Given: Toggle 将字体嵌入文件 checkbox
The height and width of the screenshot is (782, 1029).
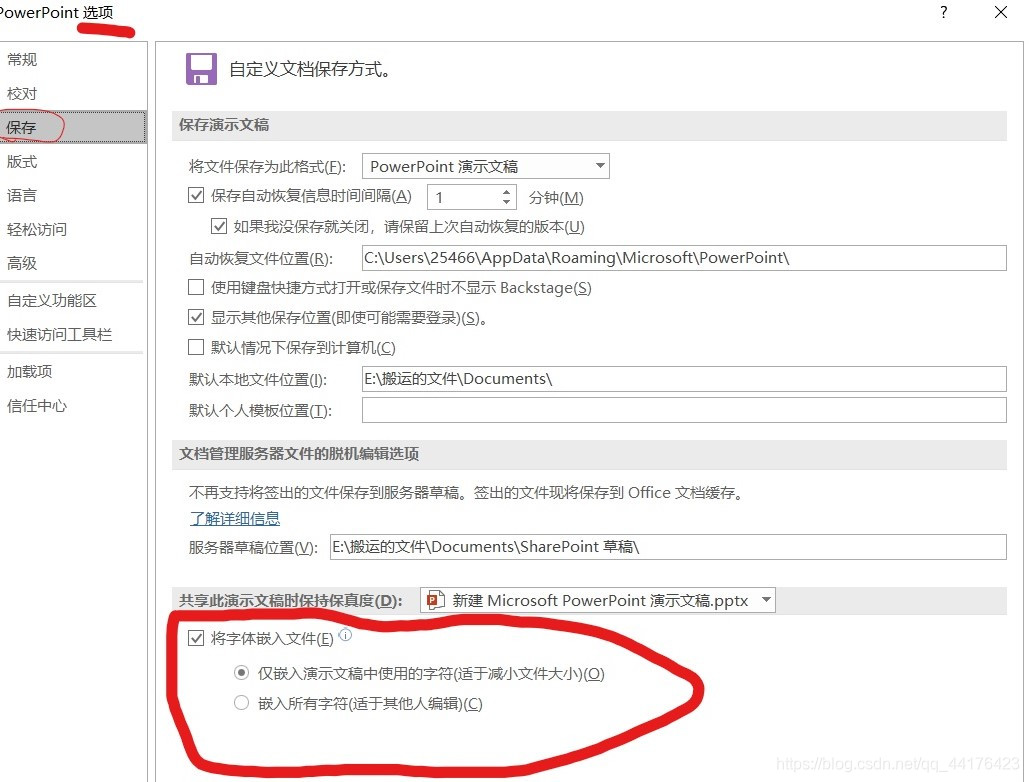Looking at the screenshot, I should (196, 638).
